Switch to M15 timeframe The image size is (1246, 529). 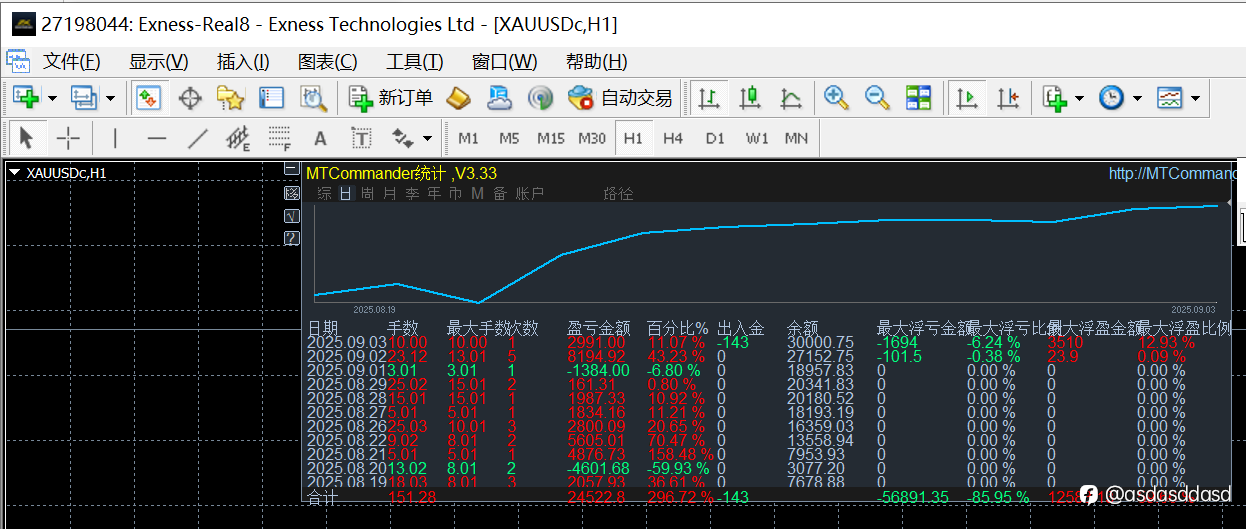pos(550,138)
